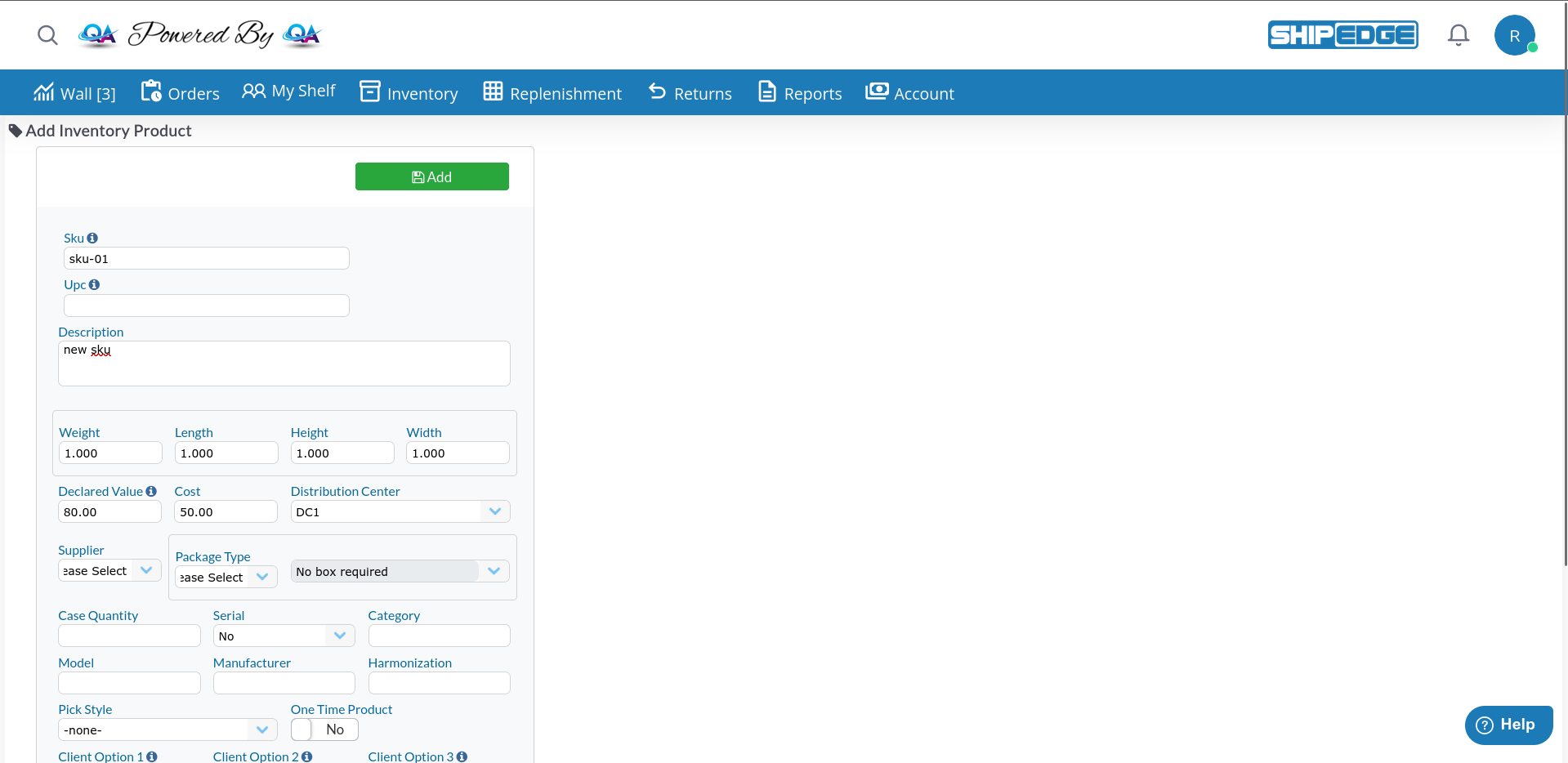
Task: Open the Help widget
Action: (1508, 725)
